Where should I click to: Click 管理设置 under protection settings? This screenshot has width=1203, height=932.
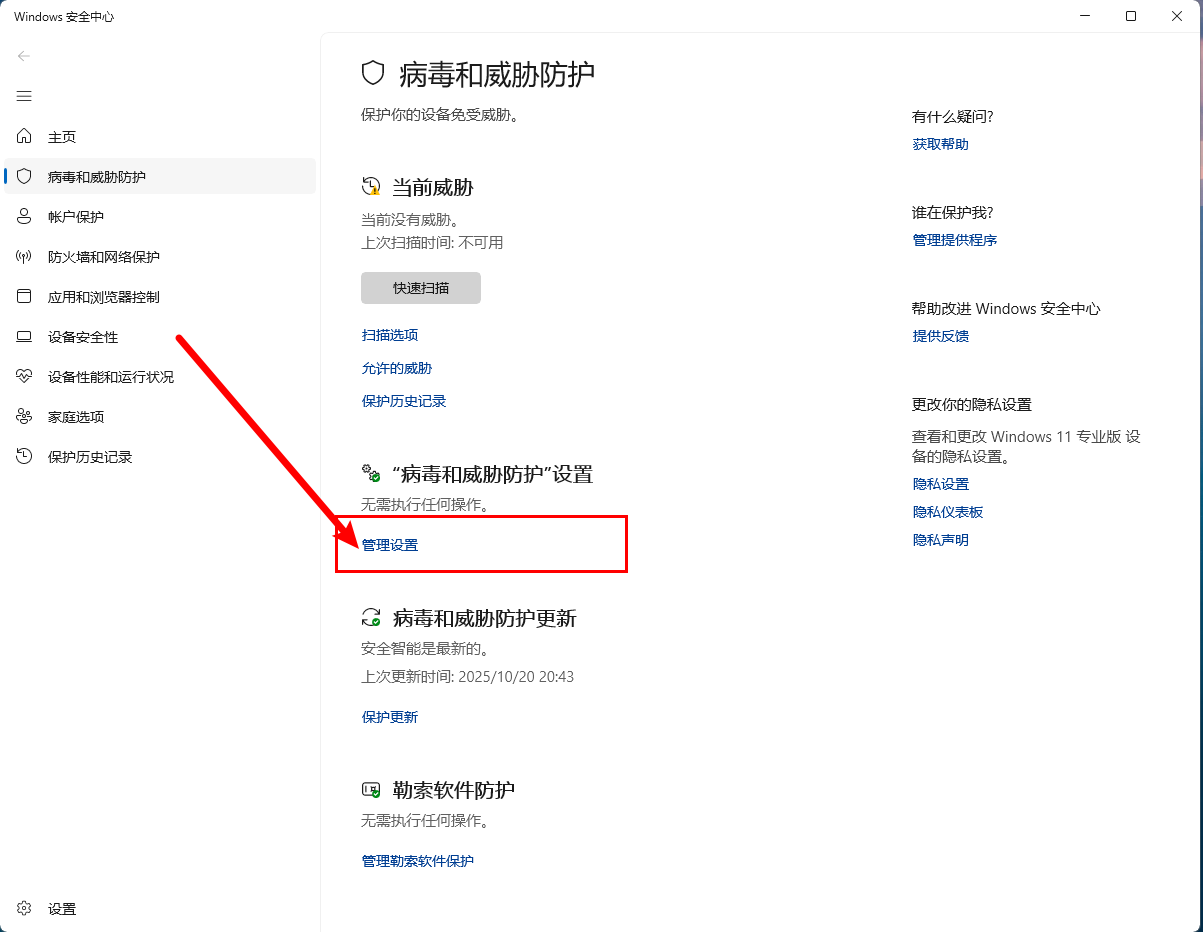click(390, 545)
